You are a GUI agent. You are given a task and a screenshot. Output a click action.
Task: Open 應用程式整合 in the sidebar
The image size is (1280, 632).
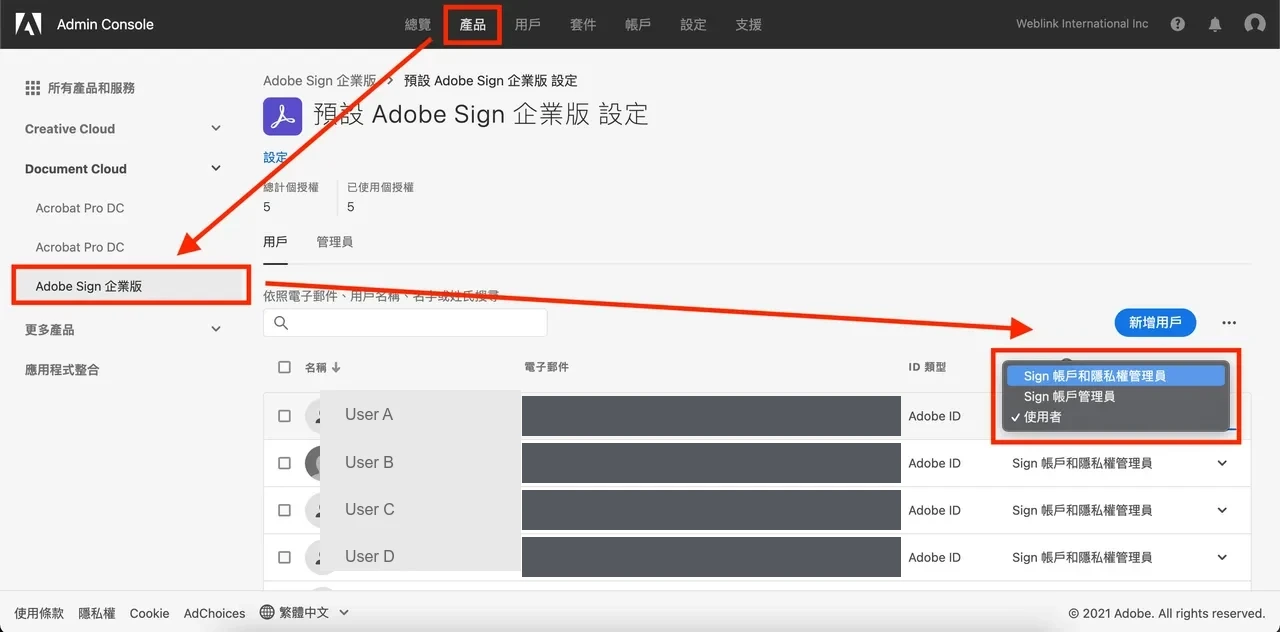click(x=62, y=369)
